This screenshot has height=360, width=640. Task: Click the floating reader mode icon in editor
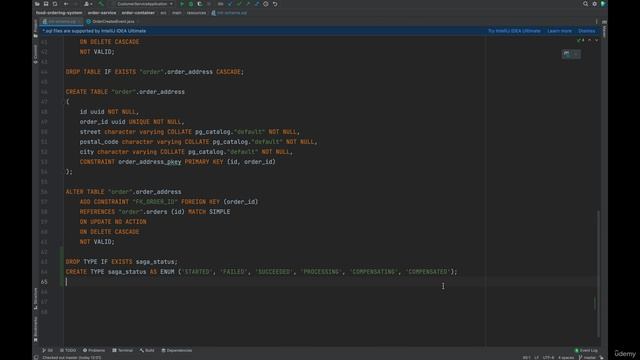click(567, 54)
